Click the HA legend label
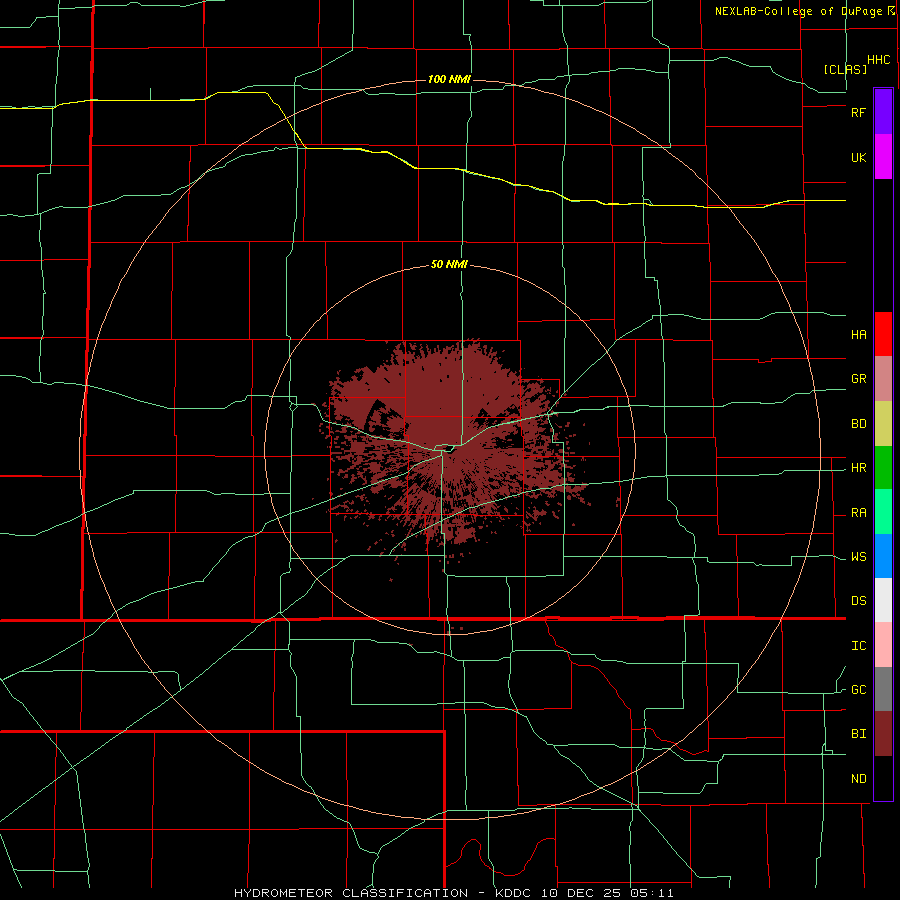Image resolution: width=900 pixels, height=900 pixels. click(858, 335)
